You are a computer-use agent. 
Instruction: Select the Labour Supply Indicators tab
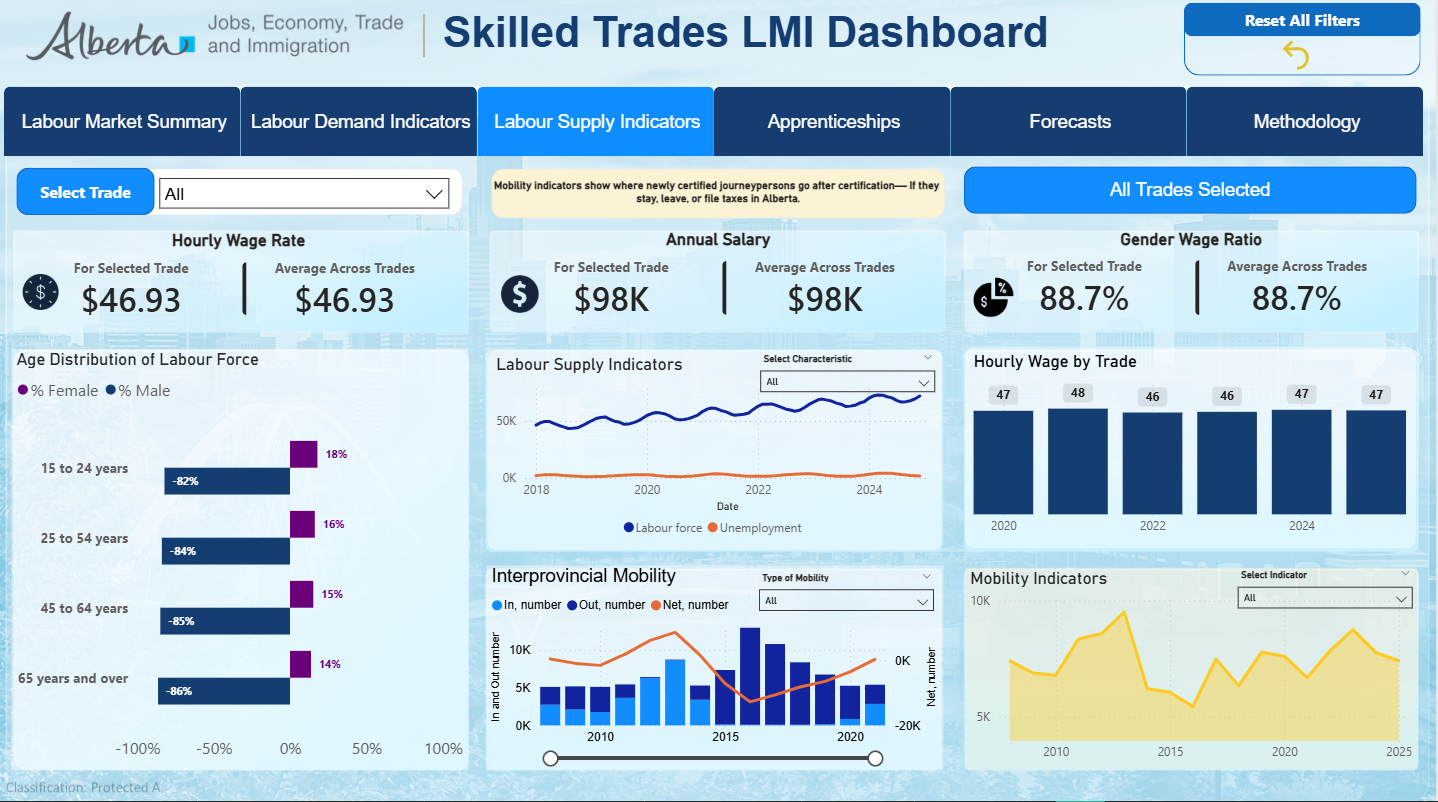pos(596,122)
